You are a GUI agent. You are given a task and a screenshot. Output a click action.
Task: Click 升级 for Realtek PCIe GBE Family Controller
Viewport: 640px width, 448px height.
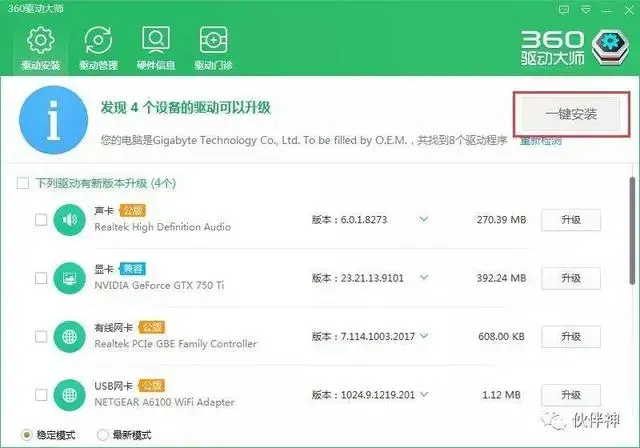pos(571,337)
